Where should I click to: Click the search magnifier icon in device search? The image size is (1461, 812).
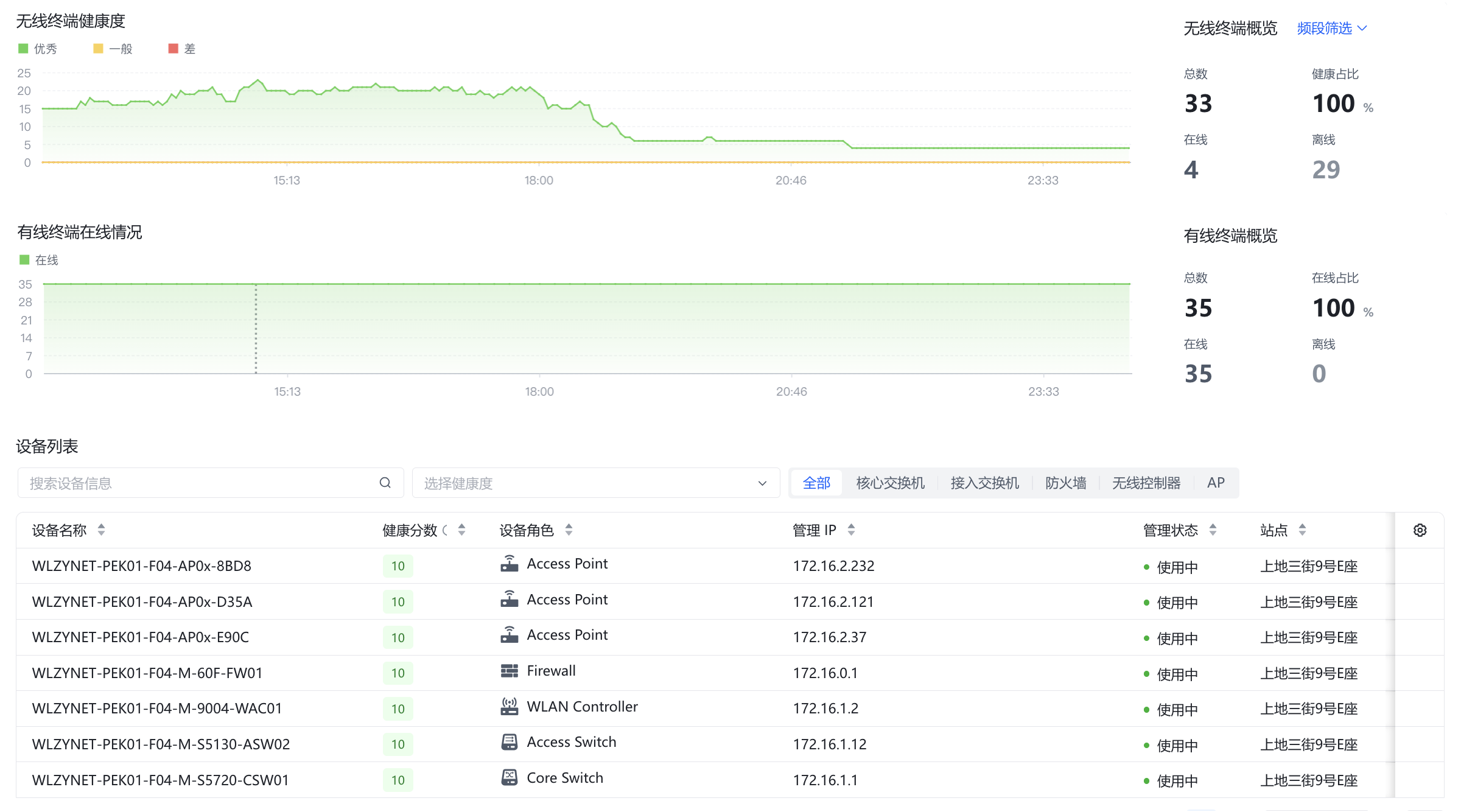pyautogui.click(x=385, y=483)
